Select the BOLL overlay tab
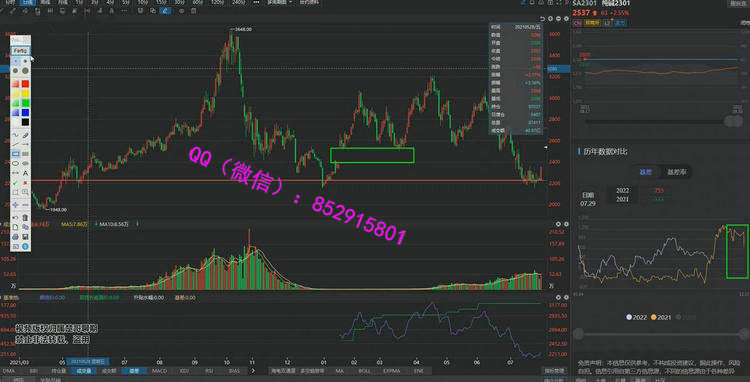 tap(364, 371)
